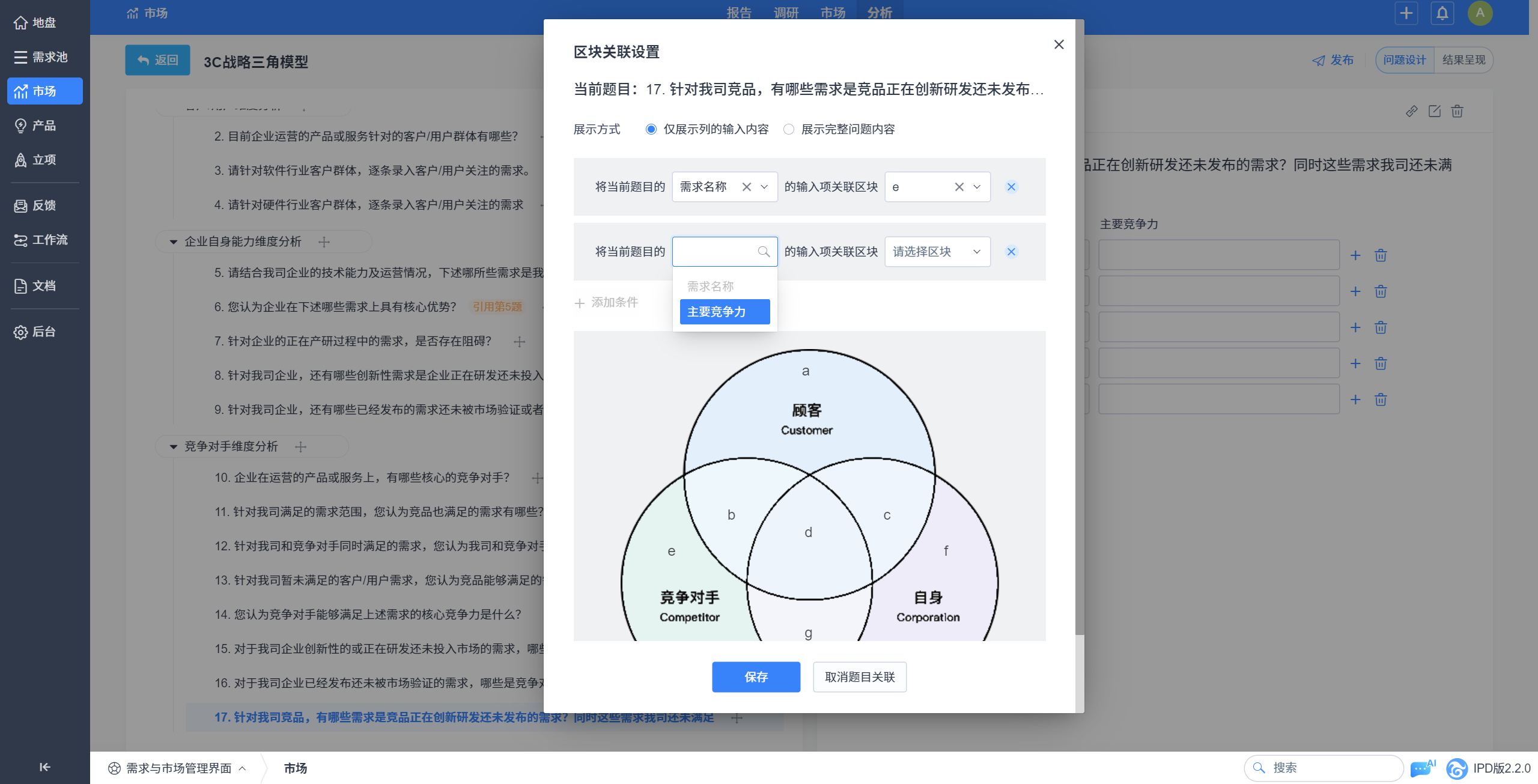Click the link icon in question panel

point(1411,111)
